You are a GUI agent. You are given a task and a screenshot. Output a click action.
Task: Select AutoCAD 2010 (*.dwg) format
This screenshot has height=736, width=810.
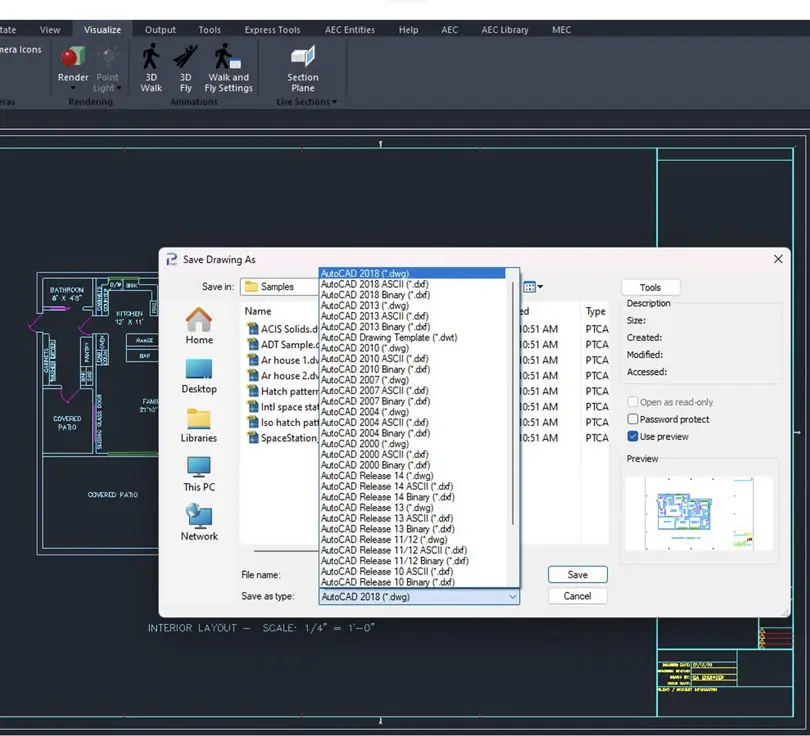click(365, 348)
